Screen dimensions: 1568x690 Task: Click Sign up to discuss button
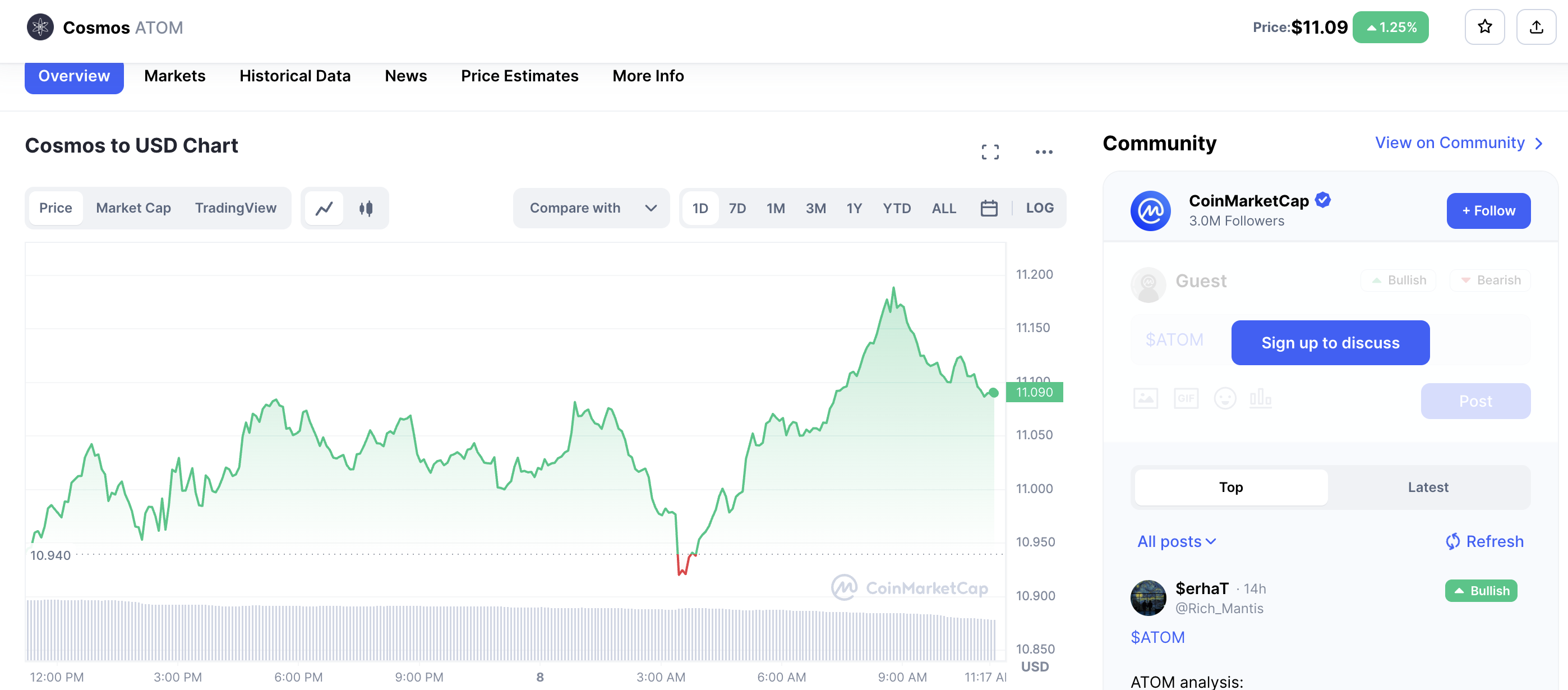click(x=1330, y=343)
